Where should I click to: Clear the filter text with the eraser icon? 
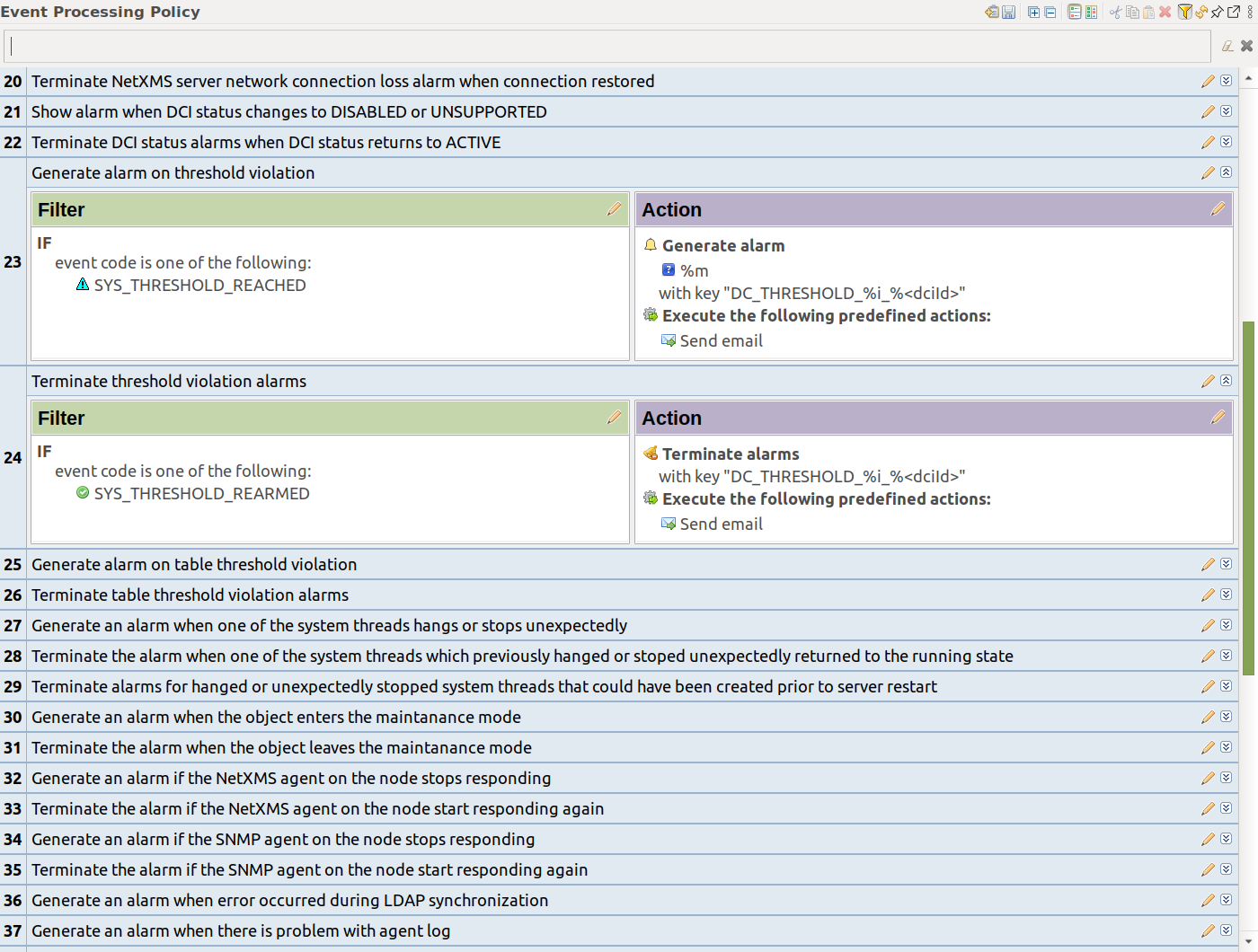(1227, 46)
